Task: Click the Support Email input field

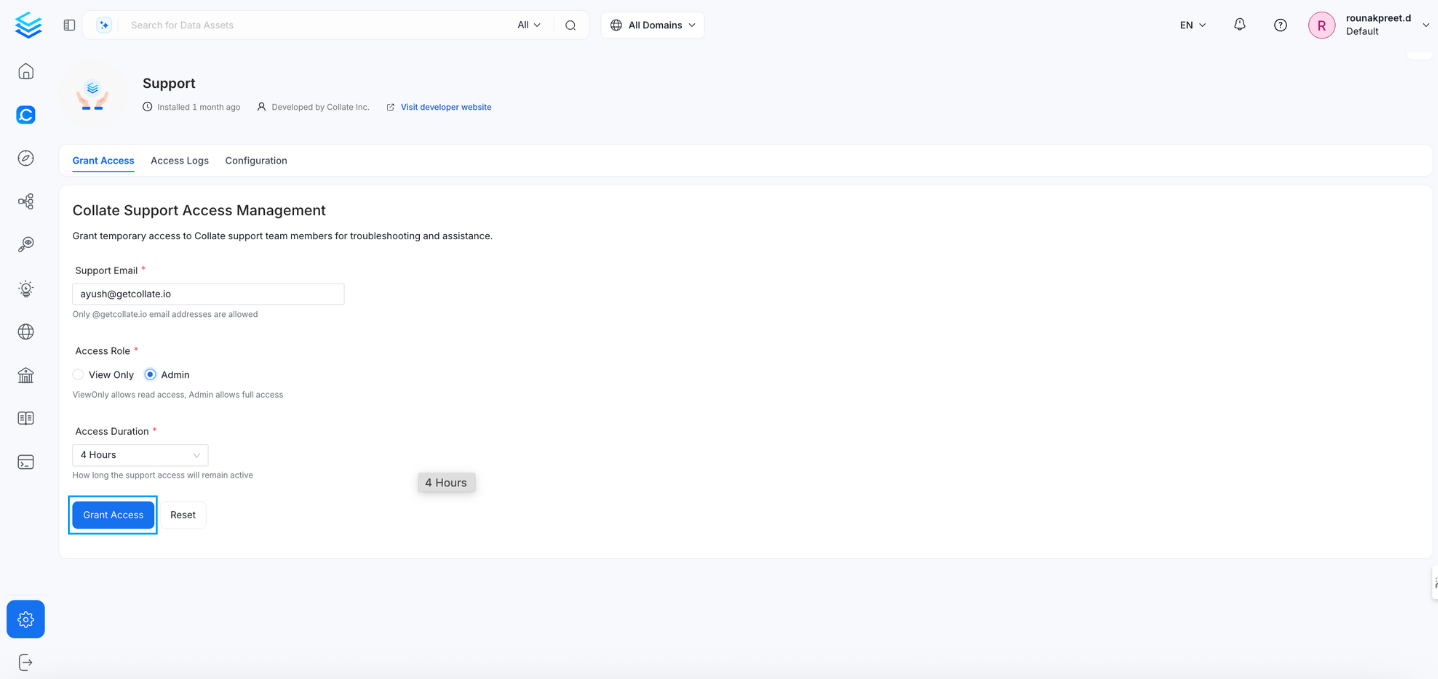Action: (x=208, y=294)
